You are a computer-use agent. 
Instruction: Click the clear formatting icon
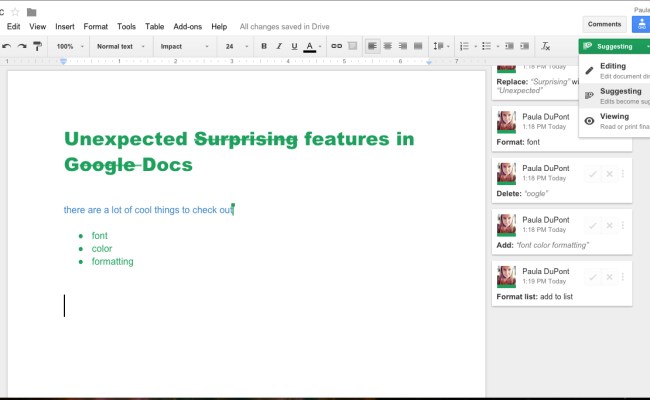pos(546,46)
